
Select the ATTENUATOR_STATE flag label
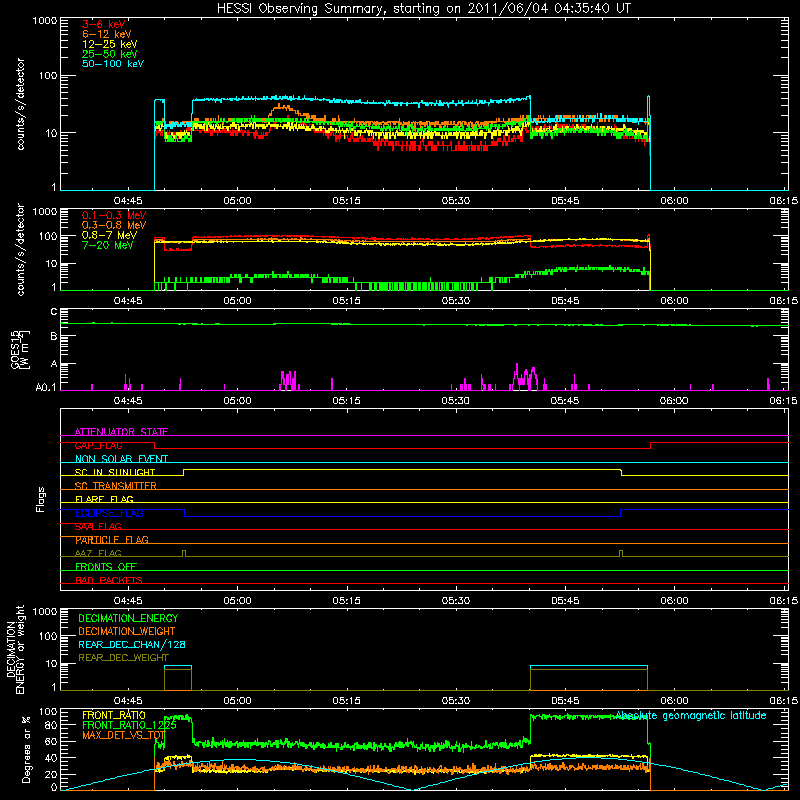tap(121, 432)
